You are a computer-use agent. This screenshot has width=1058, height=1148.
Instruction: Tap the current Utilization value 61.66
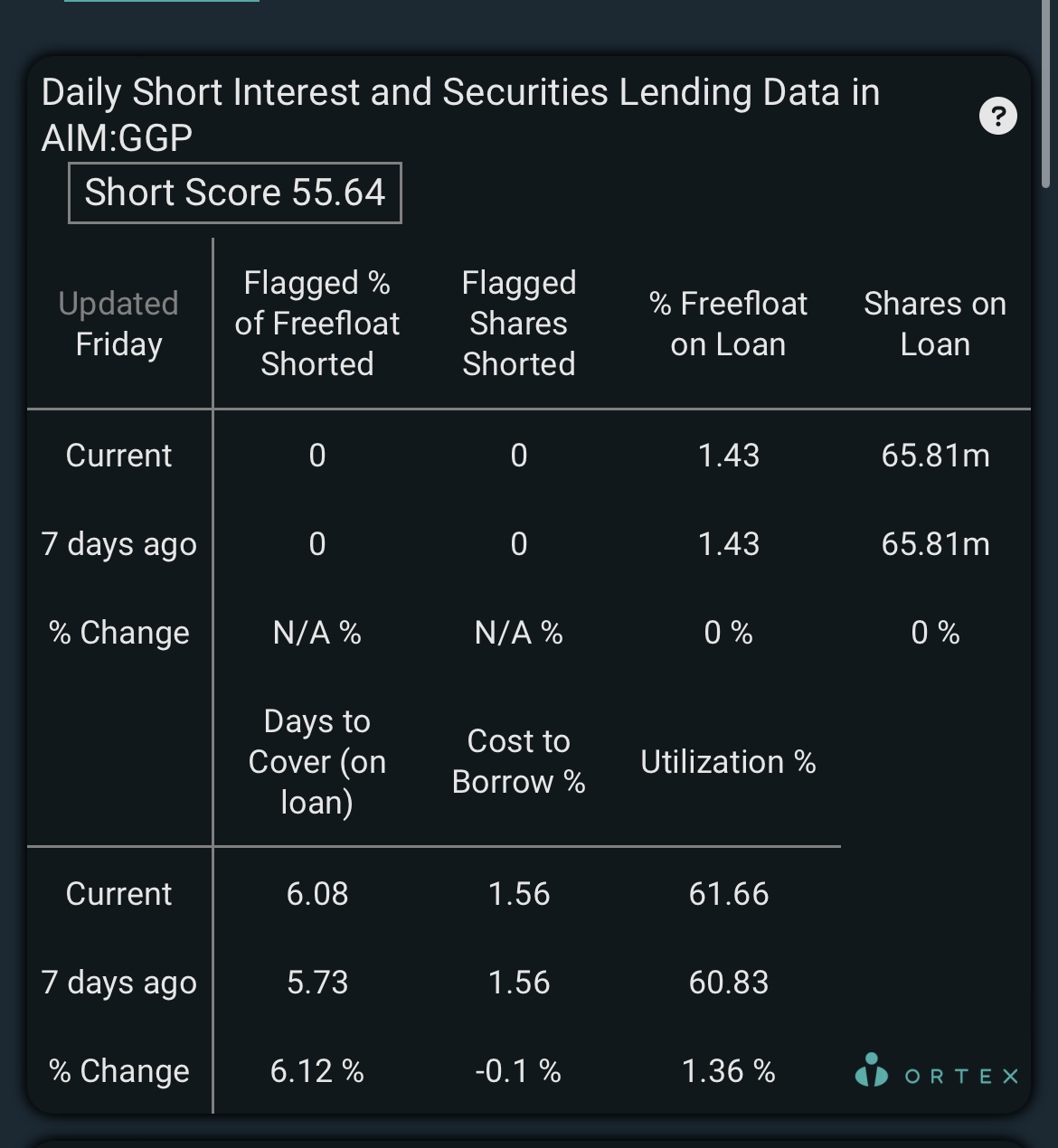click(729, 894)
